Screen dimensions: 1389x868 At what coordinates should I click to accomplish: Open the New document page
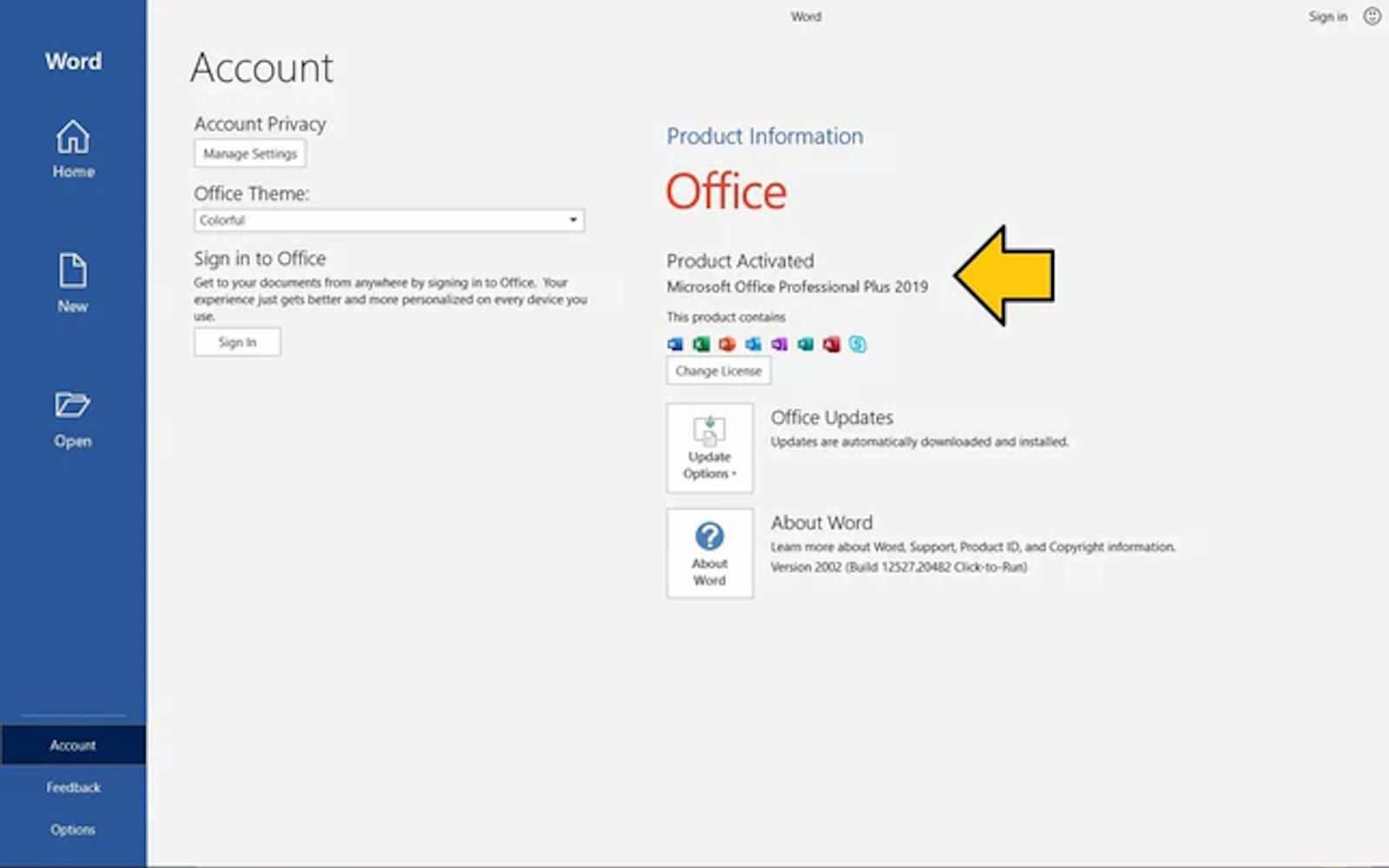(73, 283)
